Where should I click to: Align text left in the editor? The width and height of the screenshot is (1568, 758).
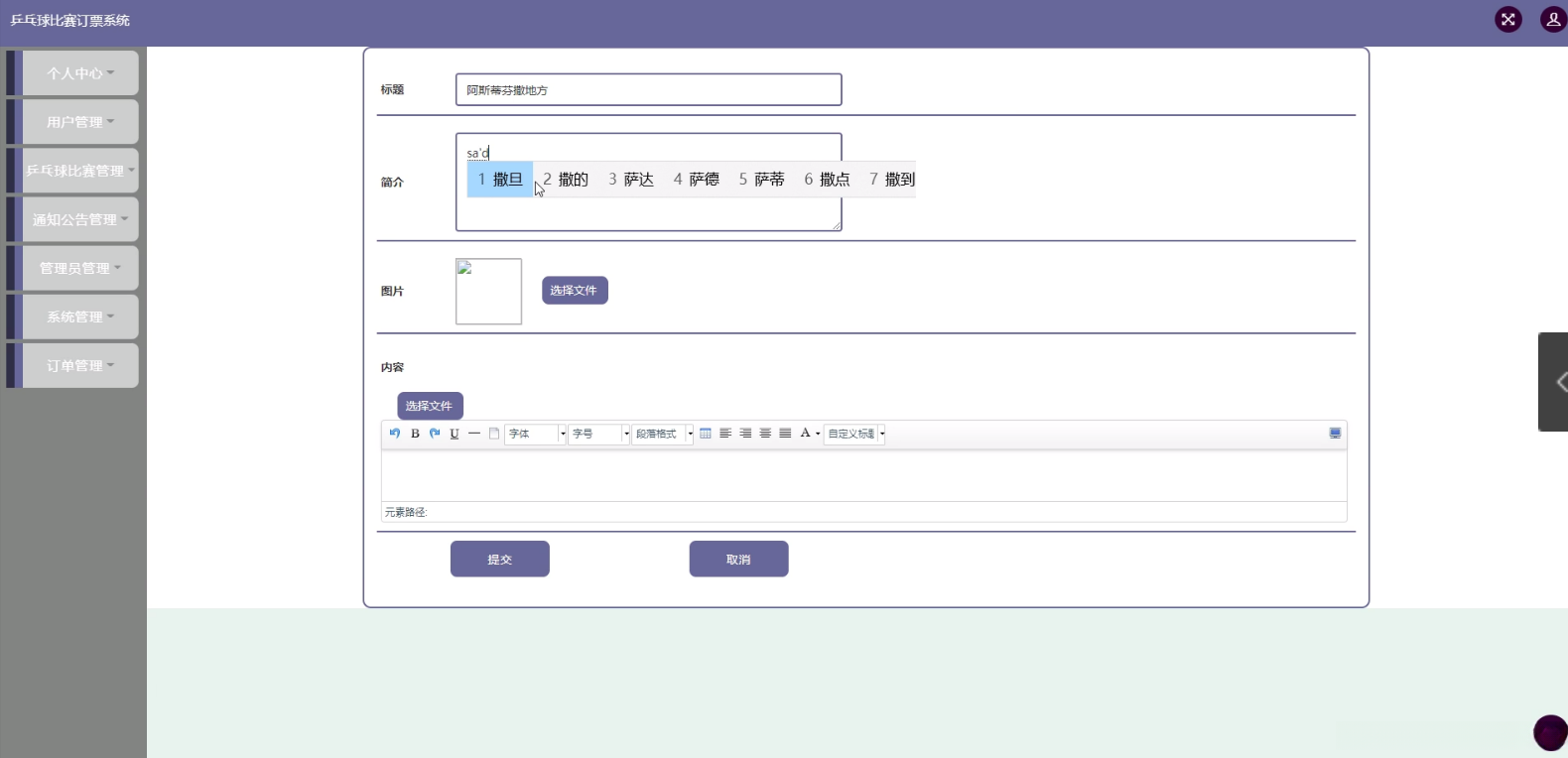pyautogui.click(x=725, y=434)
